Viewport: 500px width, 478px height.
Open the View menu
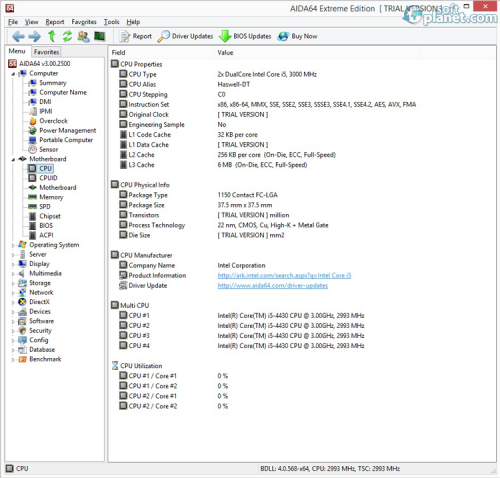pos(31,22)
